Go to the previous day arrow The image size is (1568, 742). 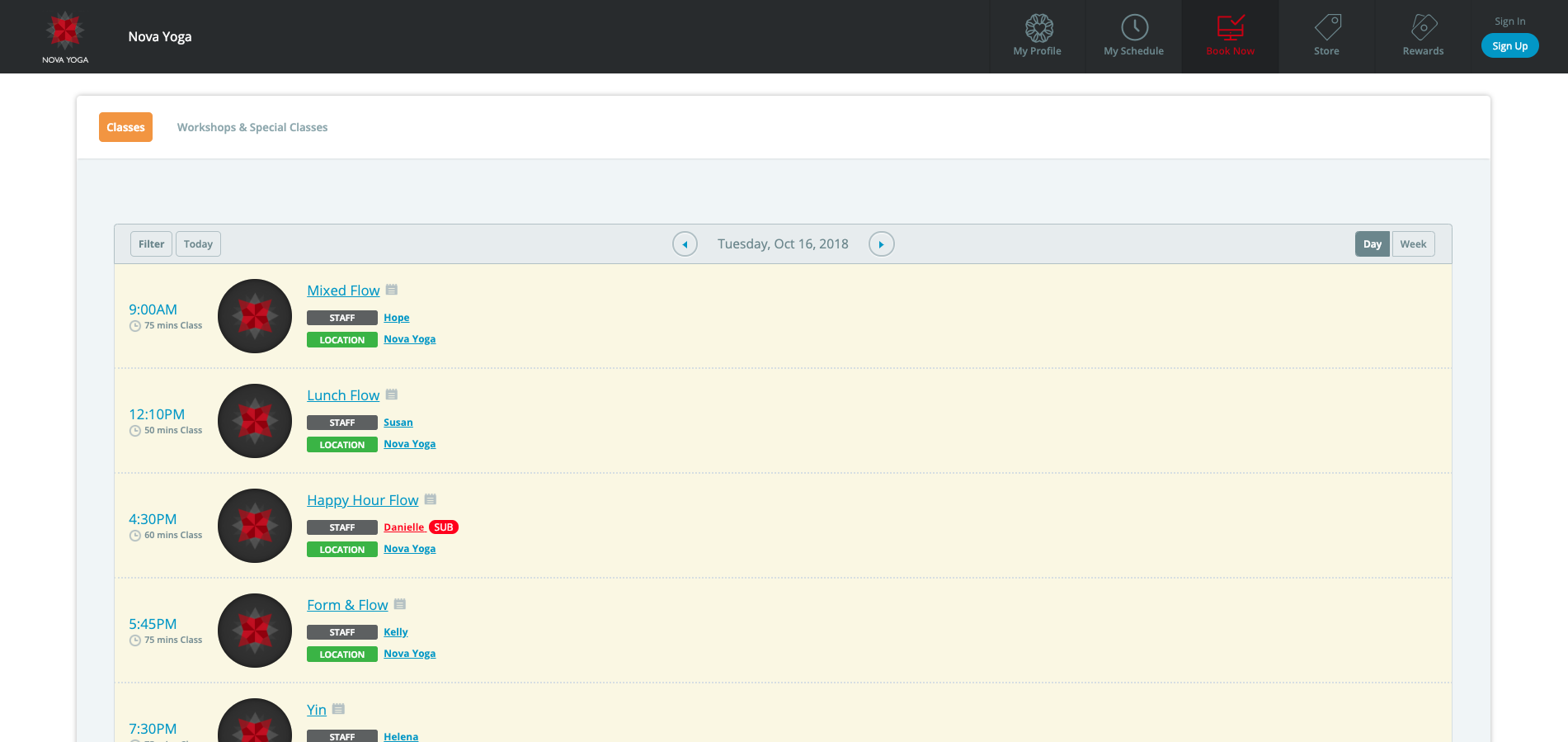[x=685, y=244]
